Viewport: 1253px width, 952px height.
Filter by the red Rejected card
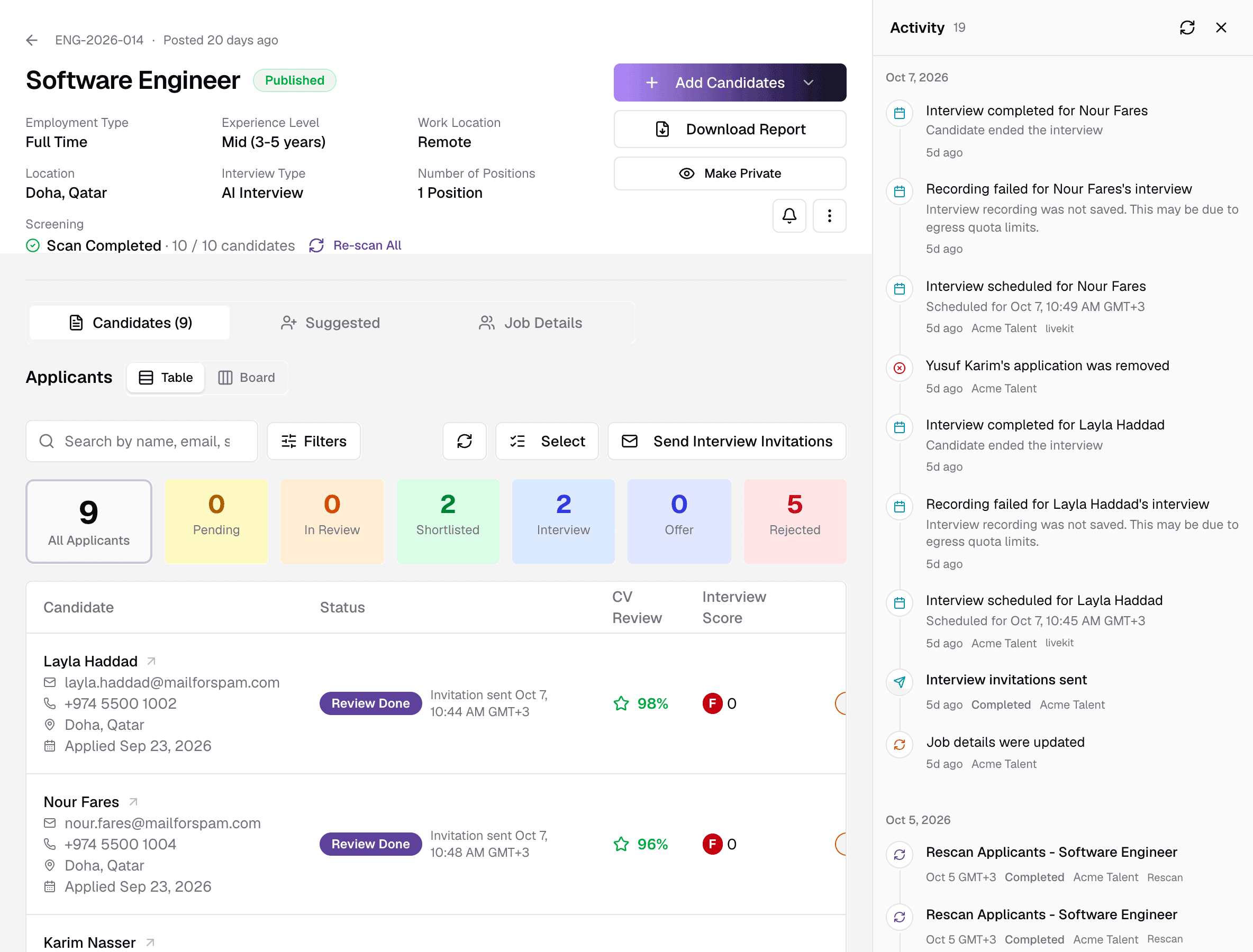795,521
